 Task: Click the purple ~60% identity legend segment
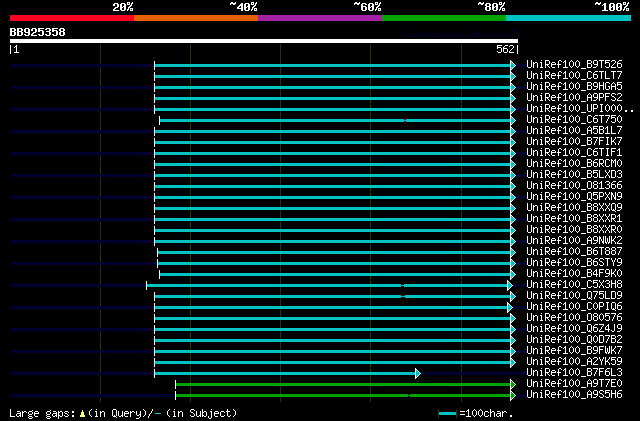[x=320, y=18]
